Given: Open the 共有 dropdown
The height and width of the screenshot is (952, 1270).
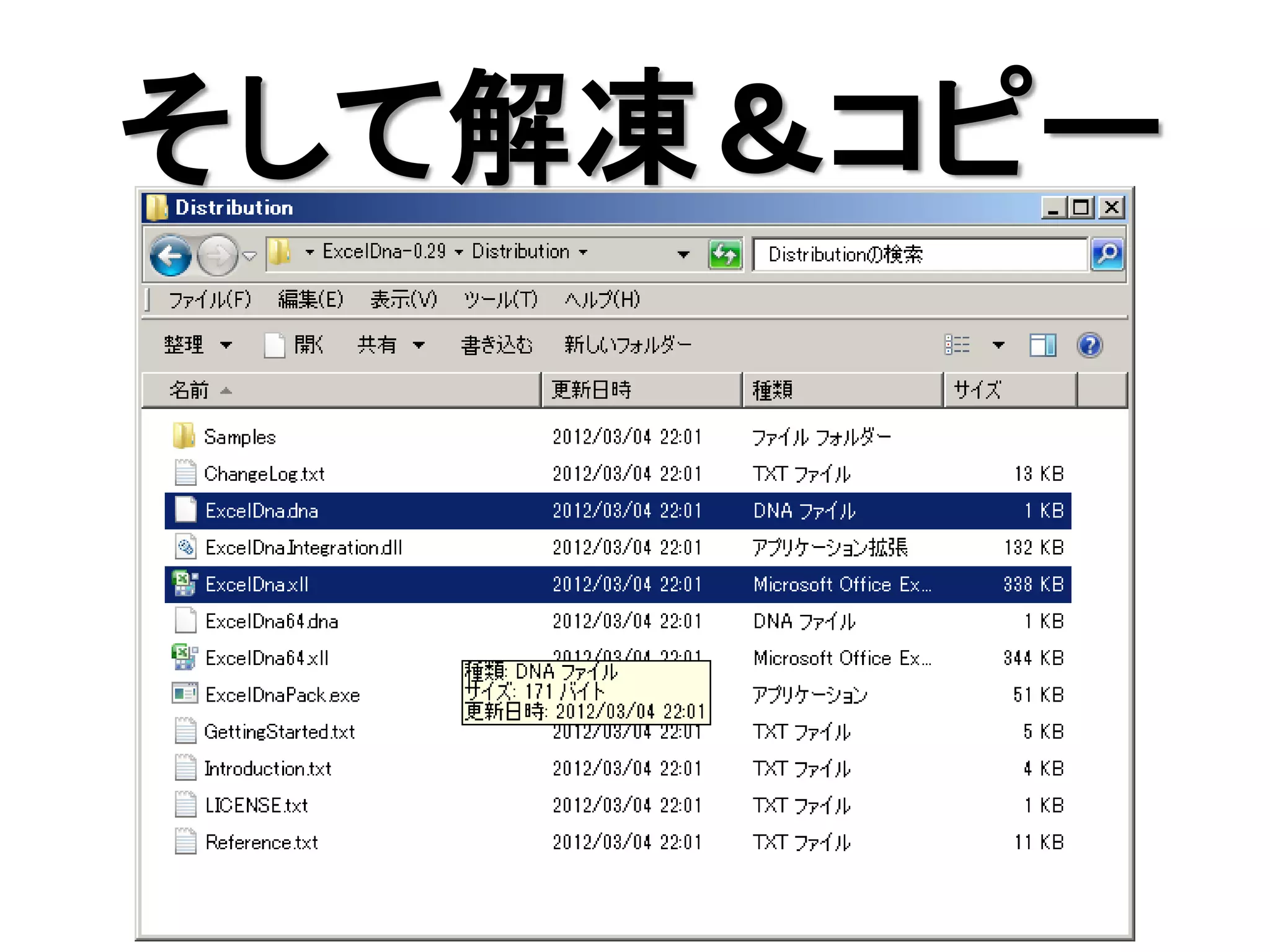Looking at the screenshot, I should 391,345.
